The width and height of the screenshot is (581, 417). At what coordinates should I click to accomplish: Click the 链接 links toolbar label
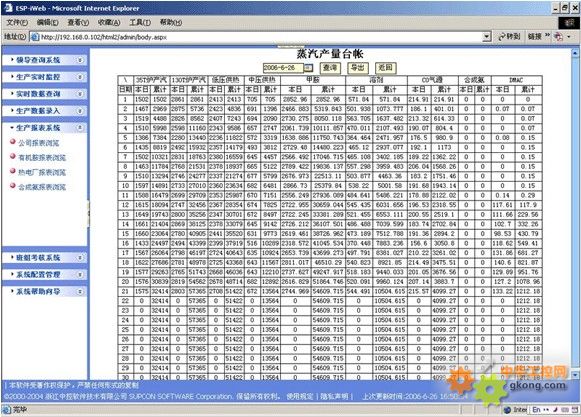point(534,37)
